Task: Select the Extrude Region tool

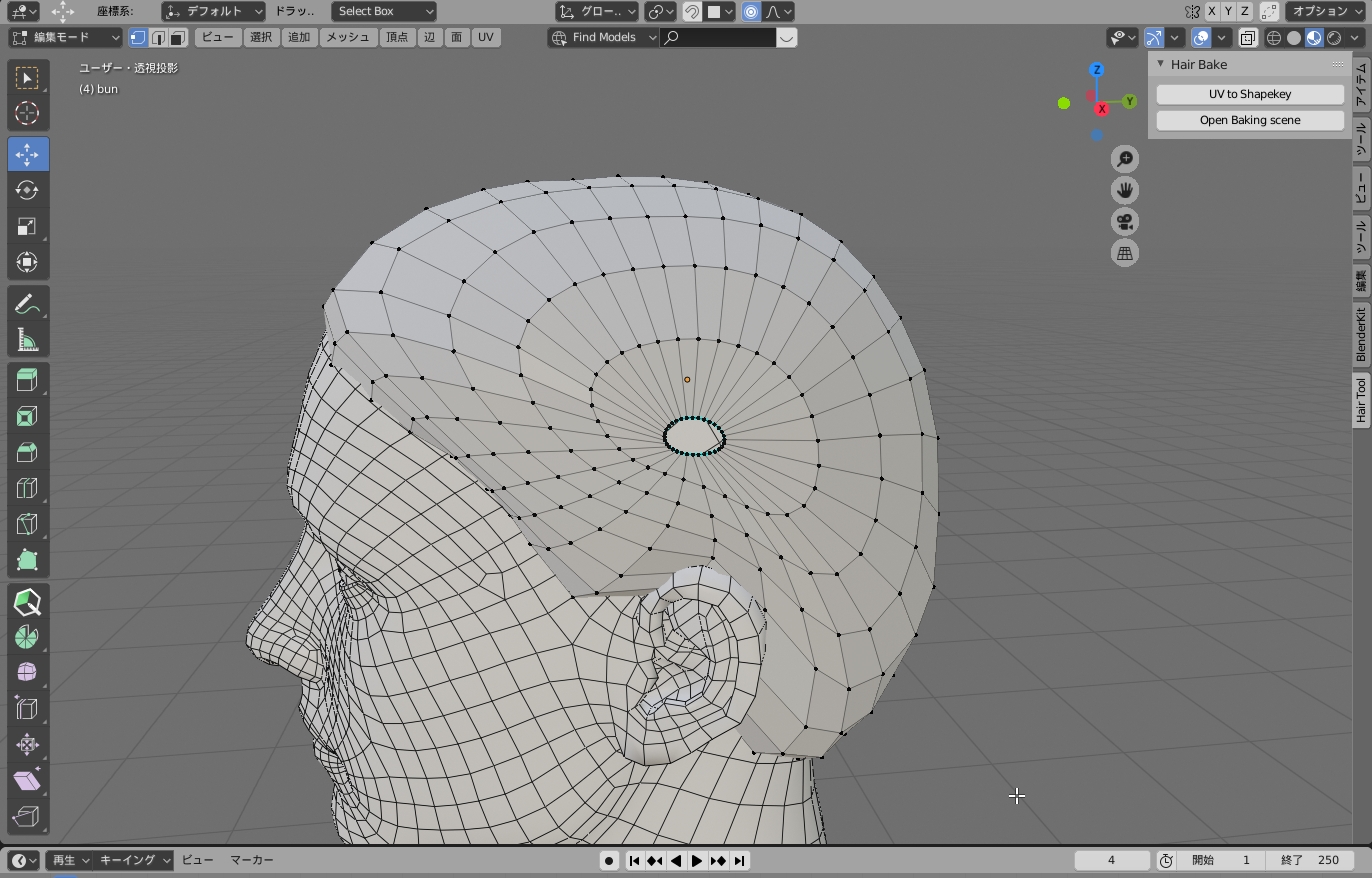Action: 27,380
